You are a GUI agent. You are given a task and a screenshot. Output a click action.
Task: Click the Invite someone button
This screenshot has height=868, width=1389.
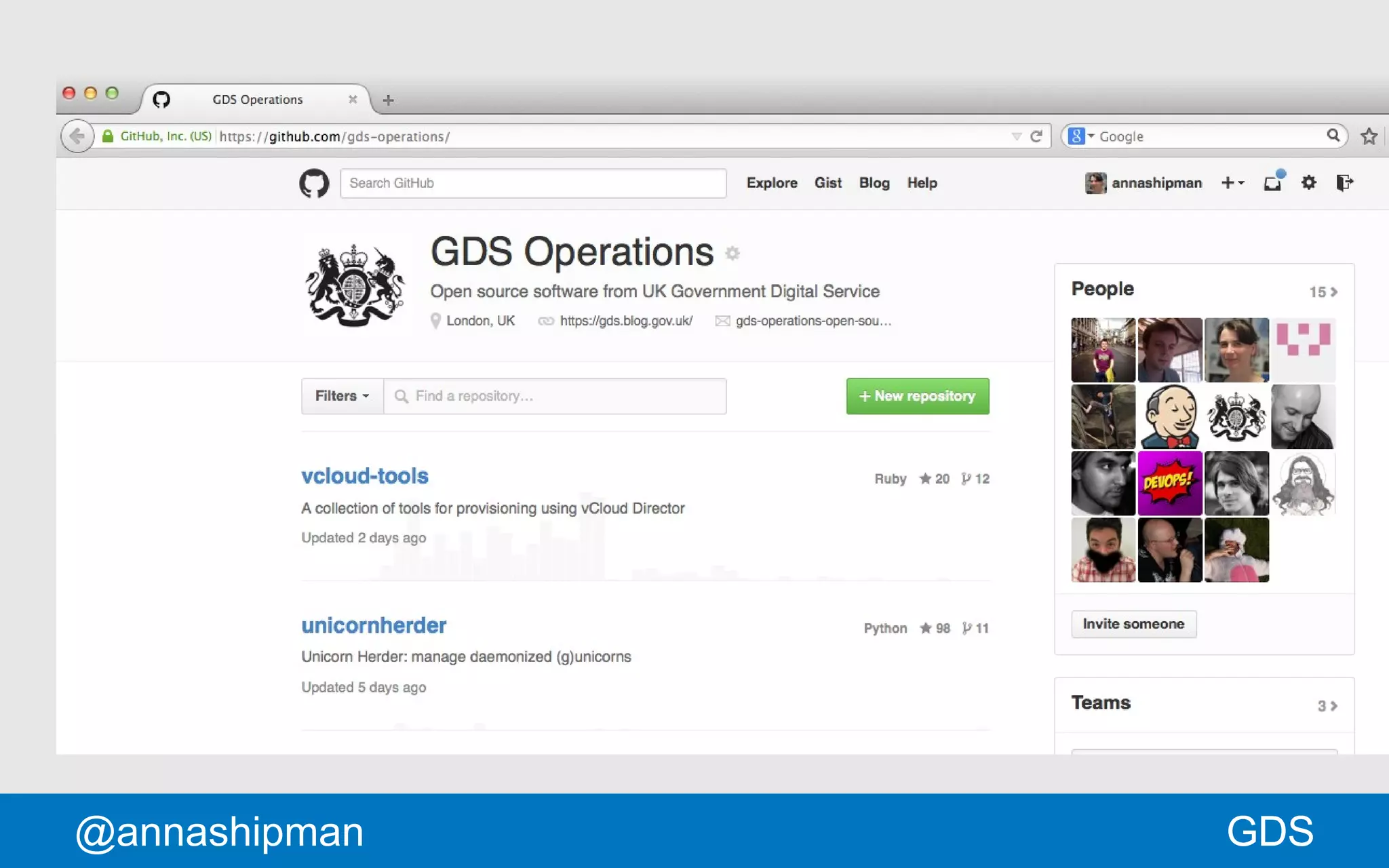(1133, 624)
